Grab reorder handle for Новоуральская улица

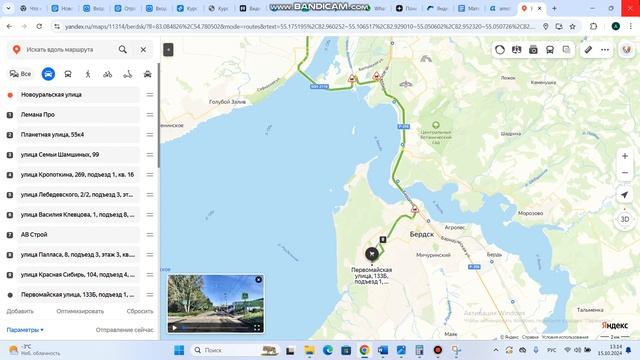click(x=150, y=95)
